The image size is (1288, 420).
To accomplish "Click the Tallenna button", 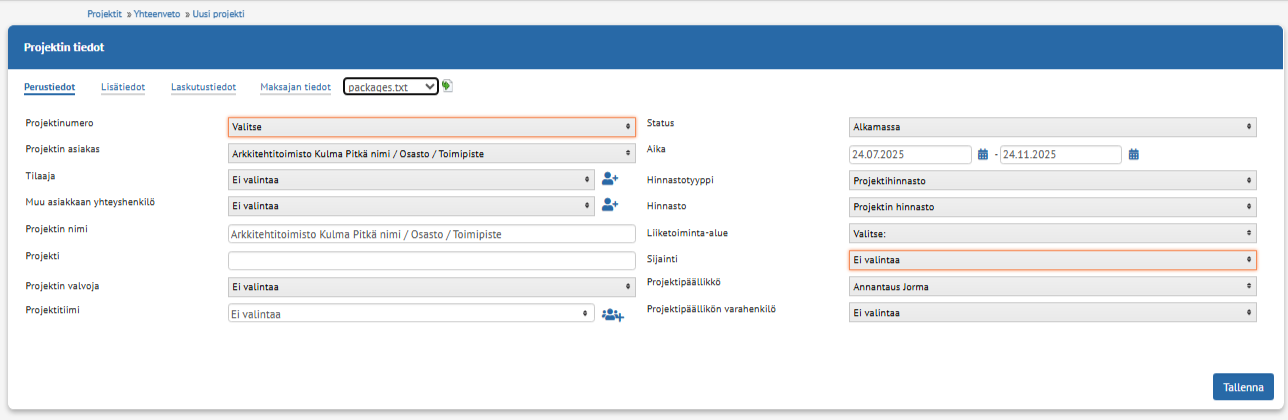I will 1243,387.
